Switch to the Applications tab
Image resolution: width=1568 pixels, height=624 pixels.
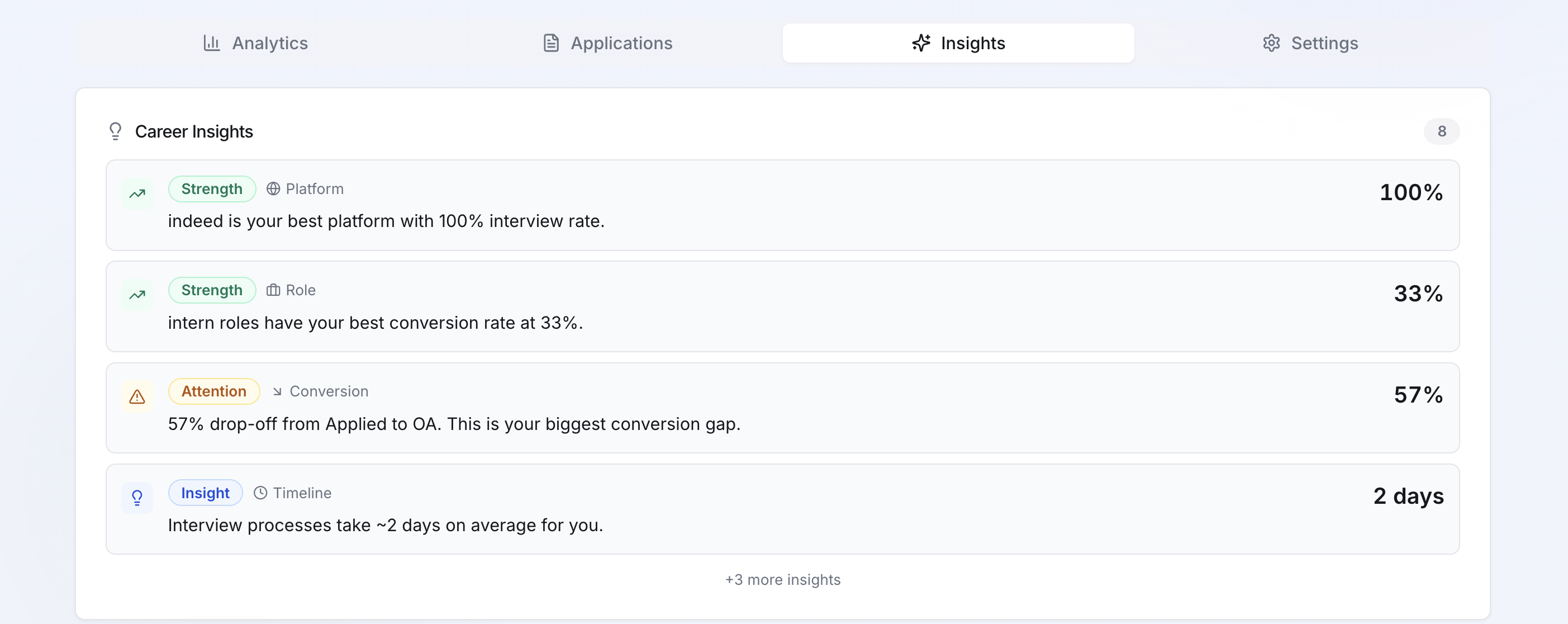tap(607, 43)
